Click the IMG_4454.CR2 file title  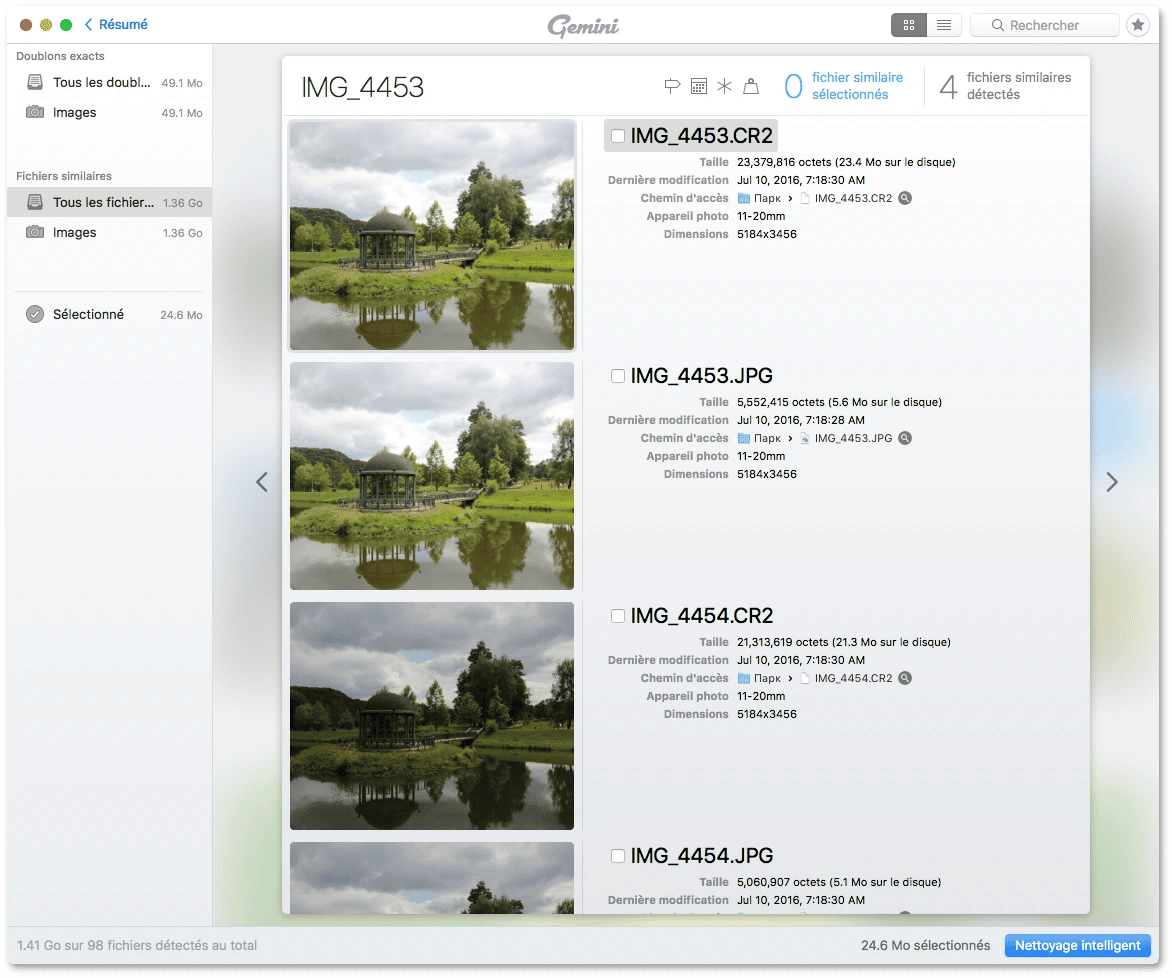(x=702, y=616)
